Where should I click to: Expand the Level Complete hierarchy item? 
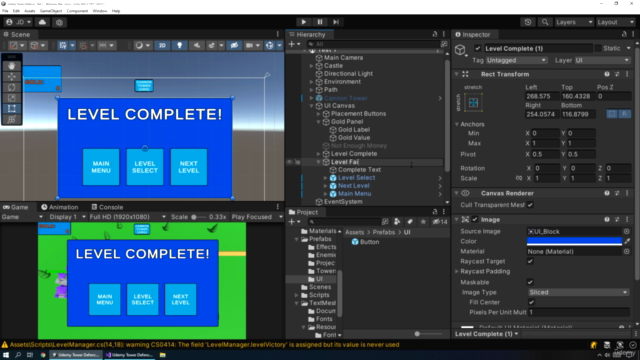pos(318,154)
